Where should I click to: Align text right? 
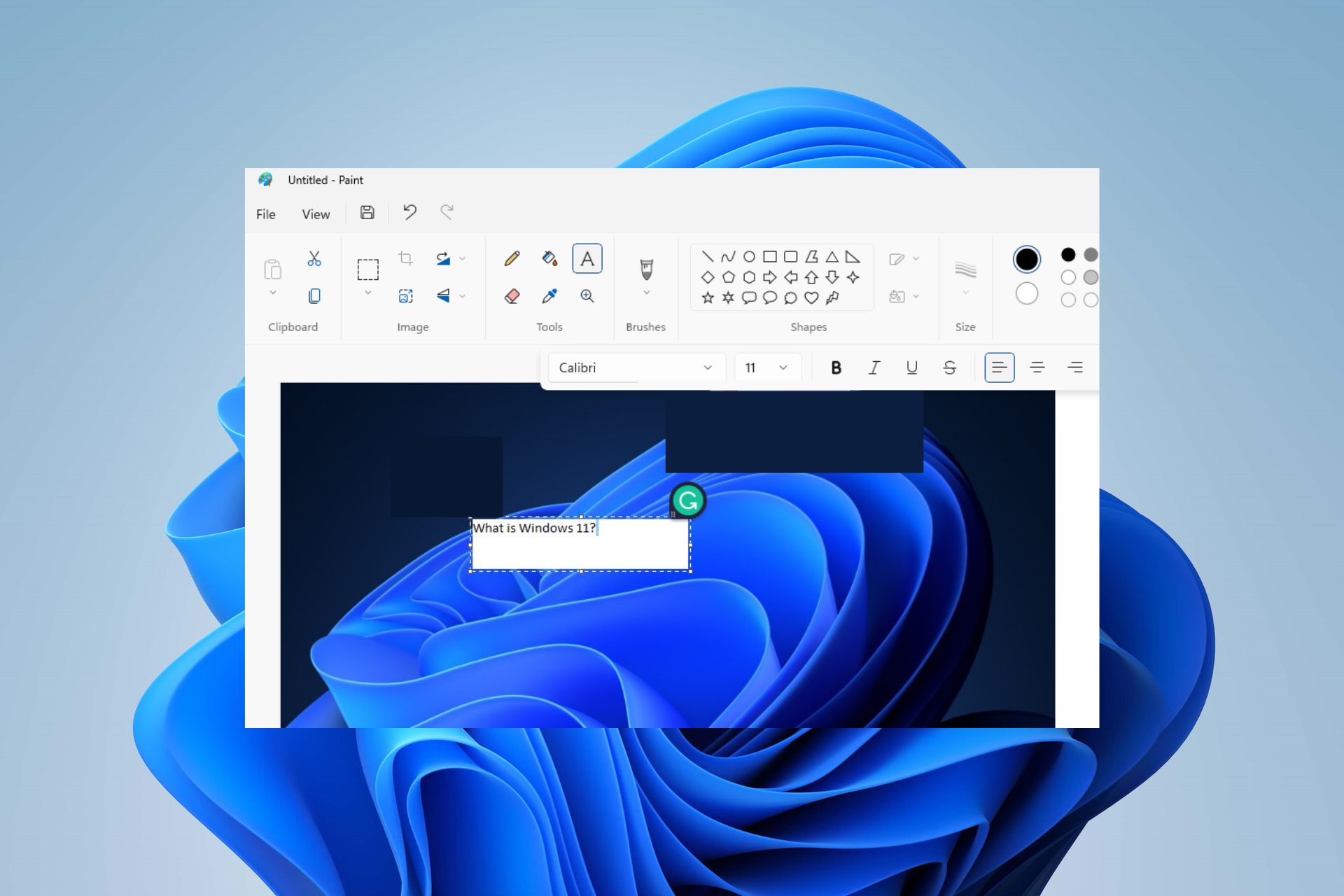(1074, 367)
